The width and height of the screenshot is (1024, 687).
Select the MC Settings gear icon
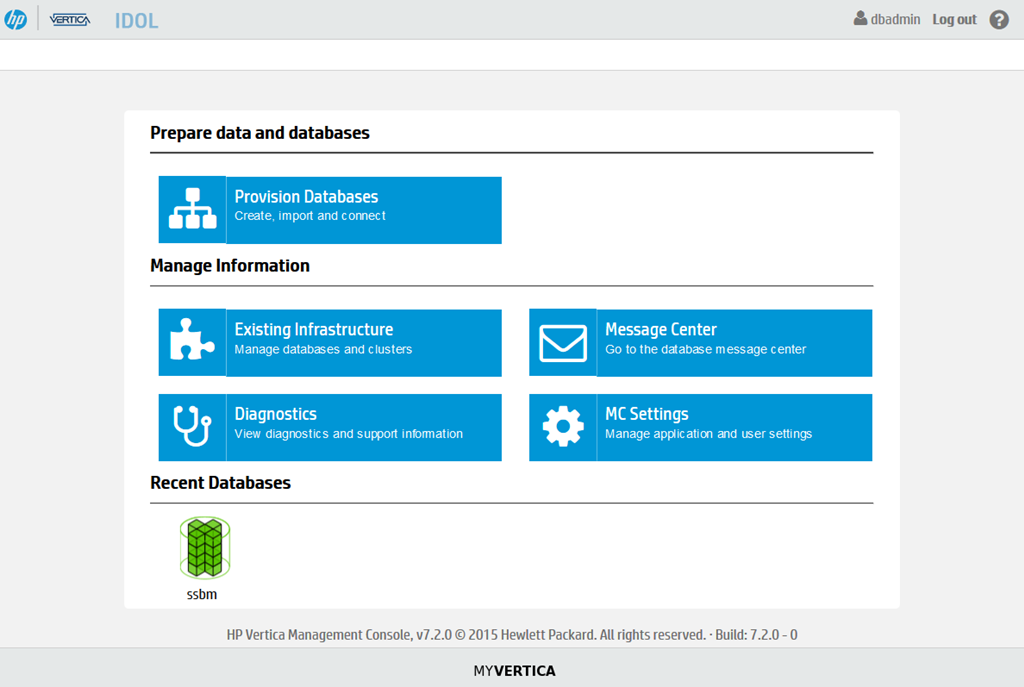pos(562,427)
